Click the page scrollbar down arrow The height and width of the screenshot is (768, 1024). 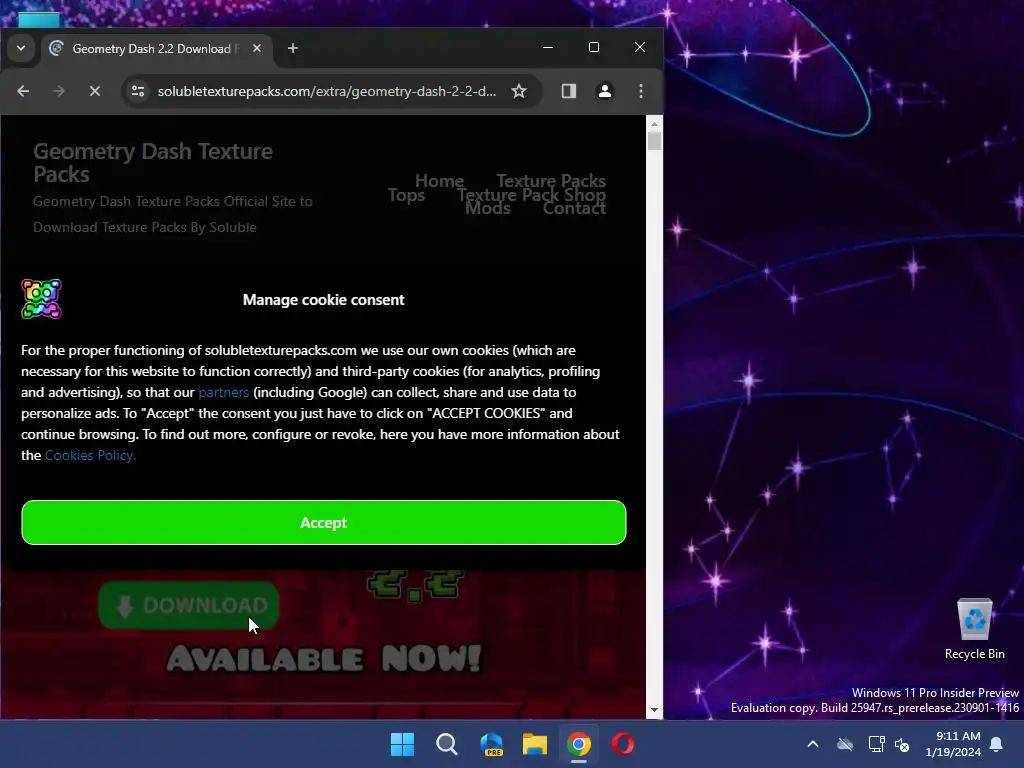[x=654, y=711]
